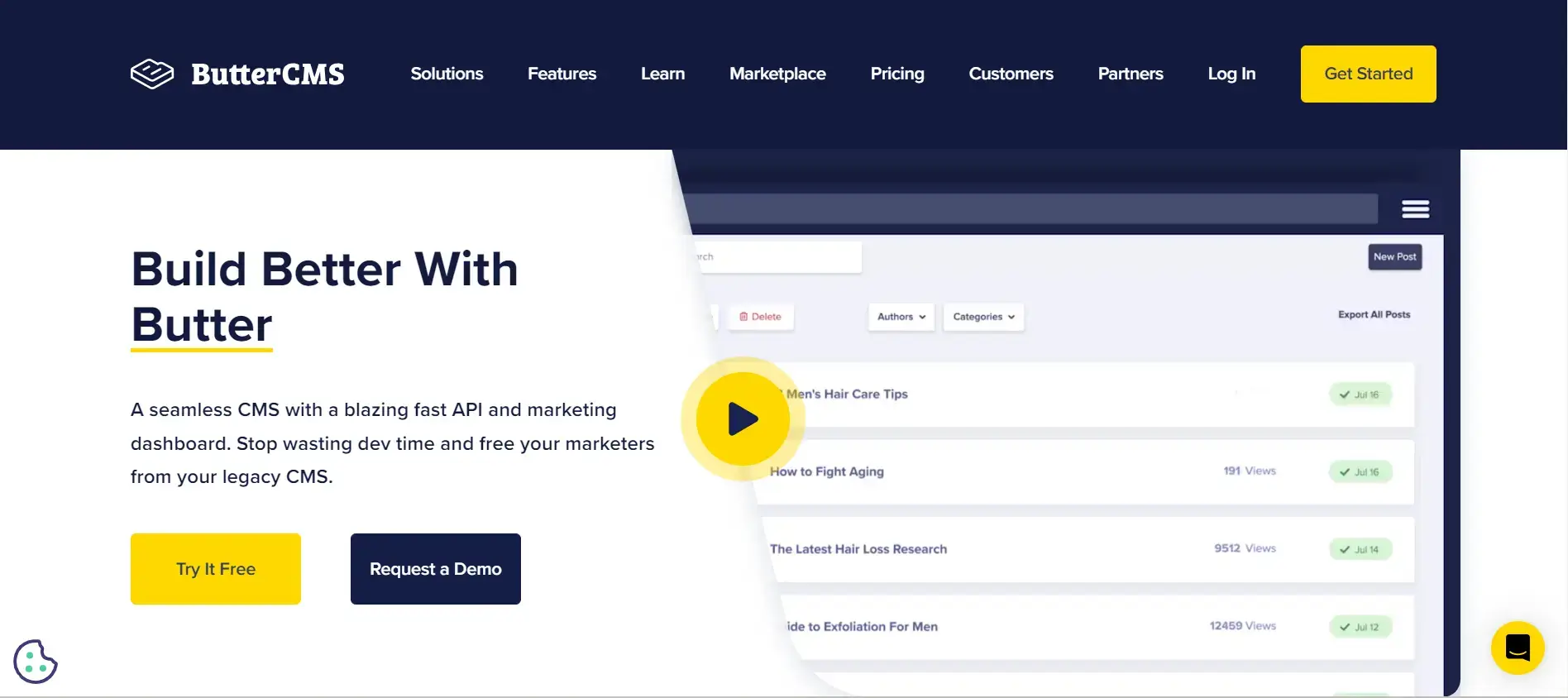Image resolution: width=1568 pixels, height=698 pixels.
Task: Open the Solutions menu
Action: tap(447, 74)
